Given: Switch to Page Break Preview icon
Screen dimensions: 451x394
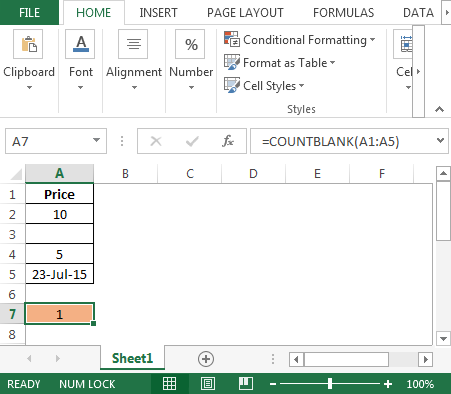Looking at the screenshot, I should pos(246,384).
